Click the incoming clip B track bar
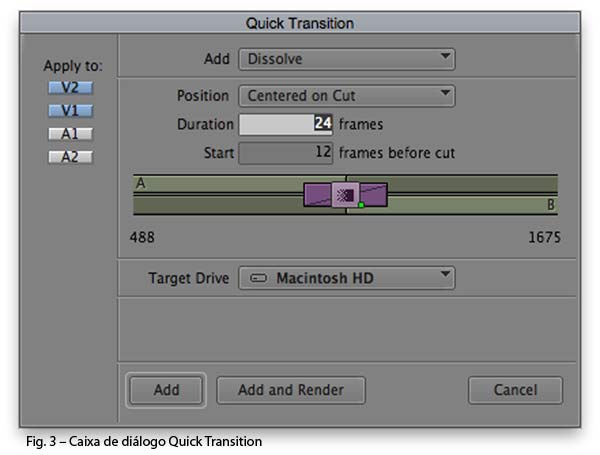This screenshot has width=600, height=455. [470, 204]
